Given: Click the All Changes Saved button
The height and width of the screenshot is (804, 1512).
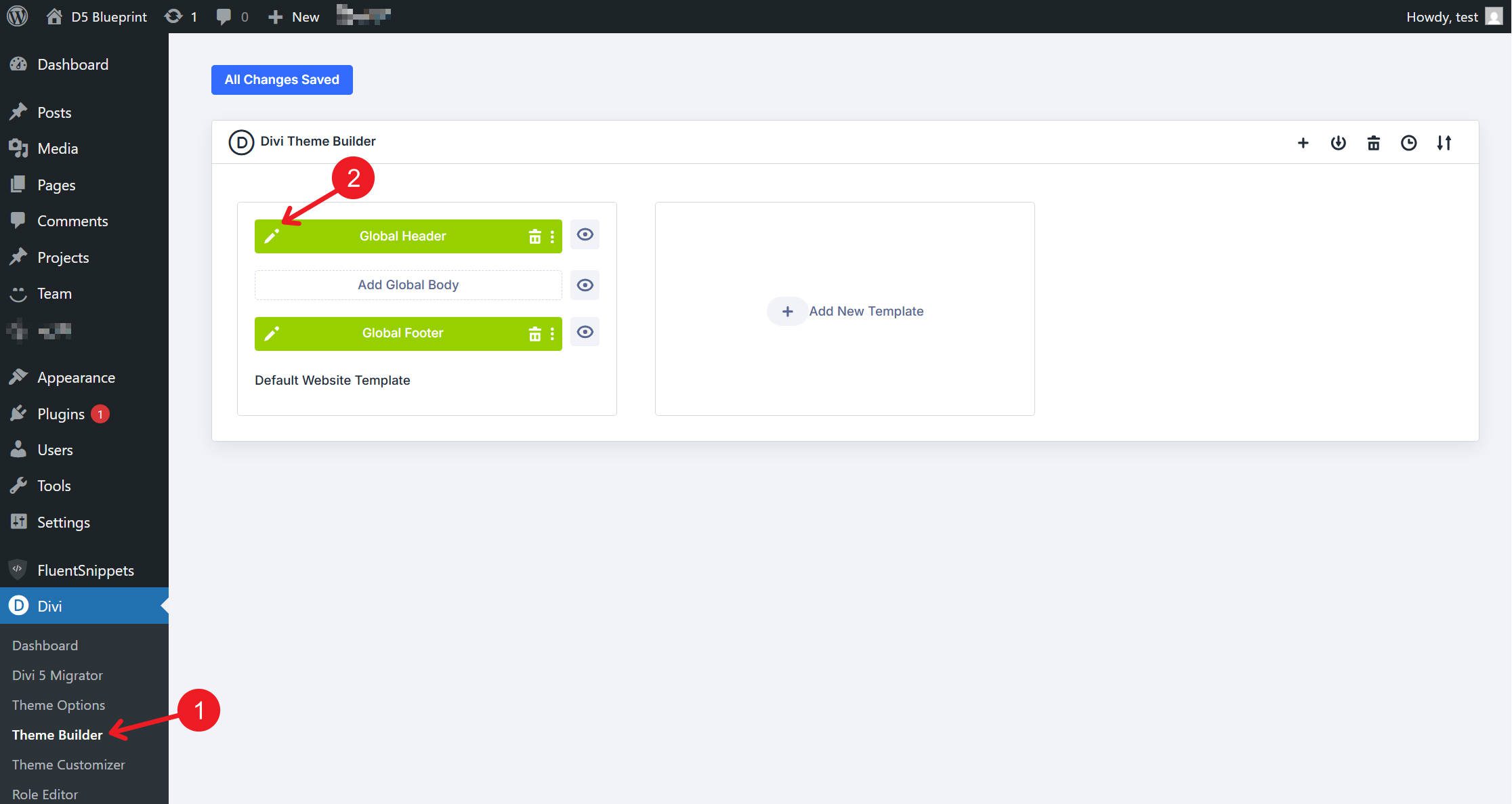Looking at the screenshot, I should tap(282, 80).
